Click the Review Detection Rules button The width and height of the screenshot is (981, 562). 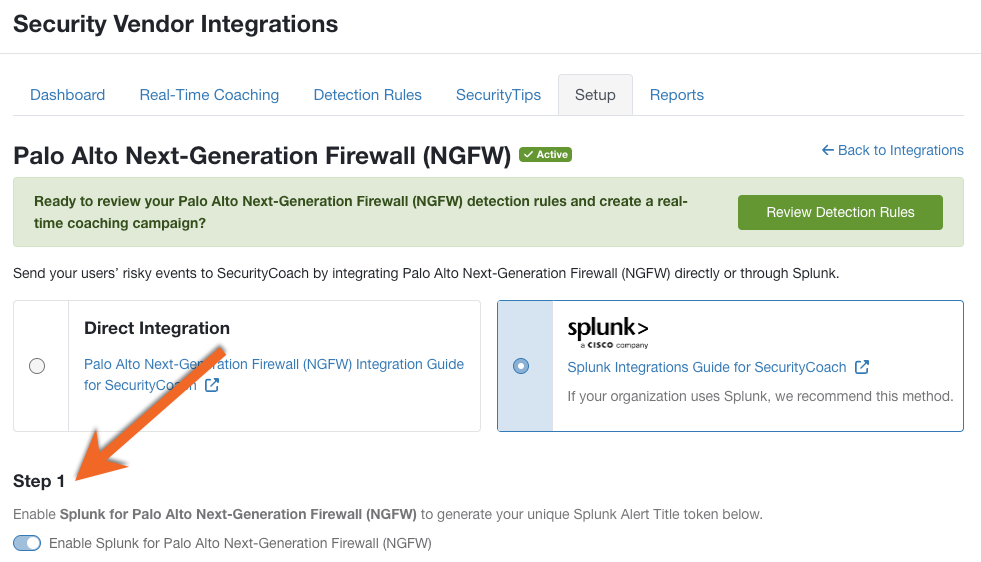point(840,212)
